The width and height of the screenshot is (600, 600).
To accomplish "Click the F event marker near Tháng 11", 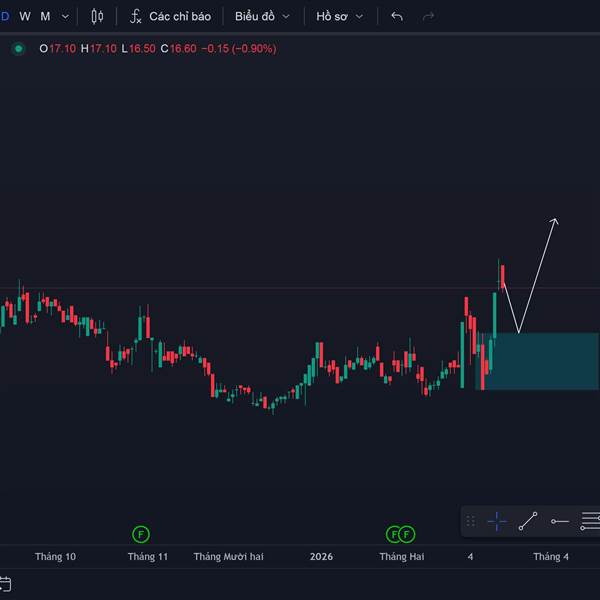I will pos(140,534).
